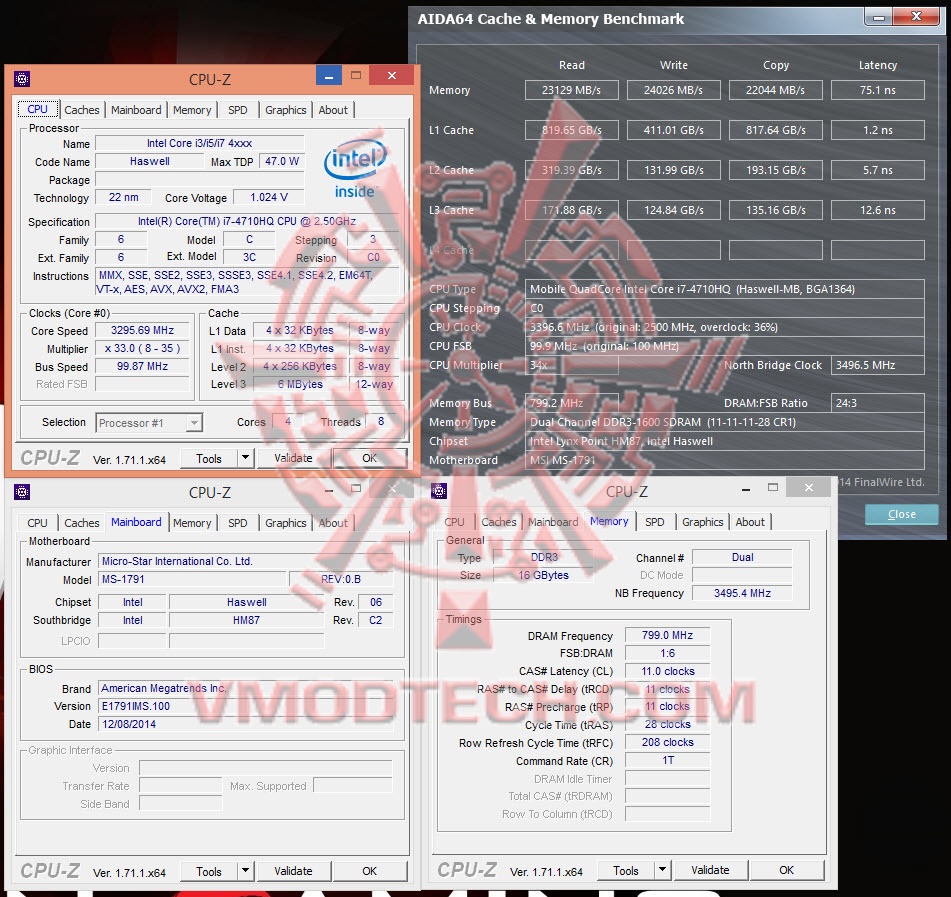This screenshot has height=897, width=951.
Task: Click BIOS Date 12/08/2014
Action: tap(245, 724)
